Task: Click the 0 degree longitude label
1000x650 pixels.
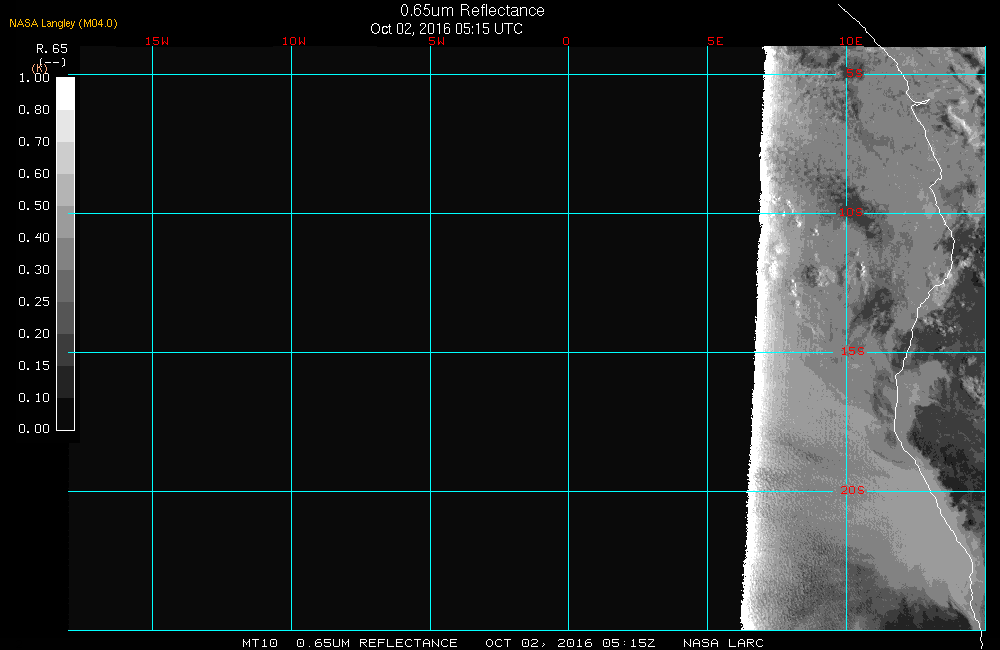Action: (566, 41)
